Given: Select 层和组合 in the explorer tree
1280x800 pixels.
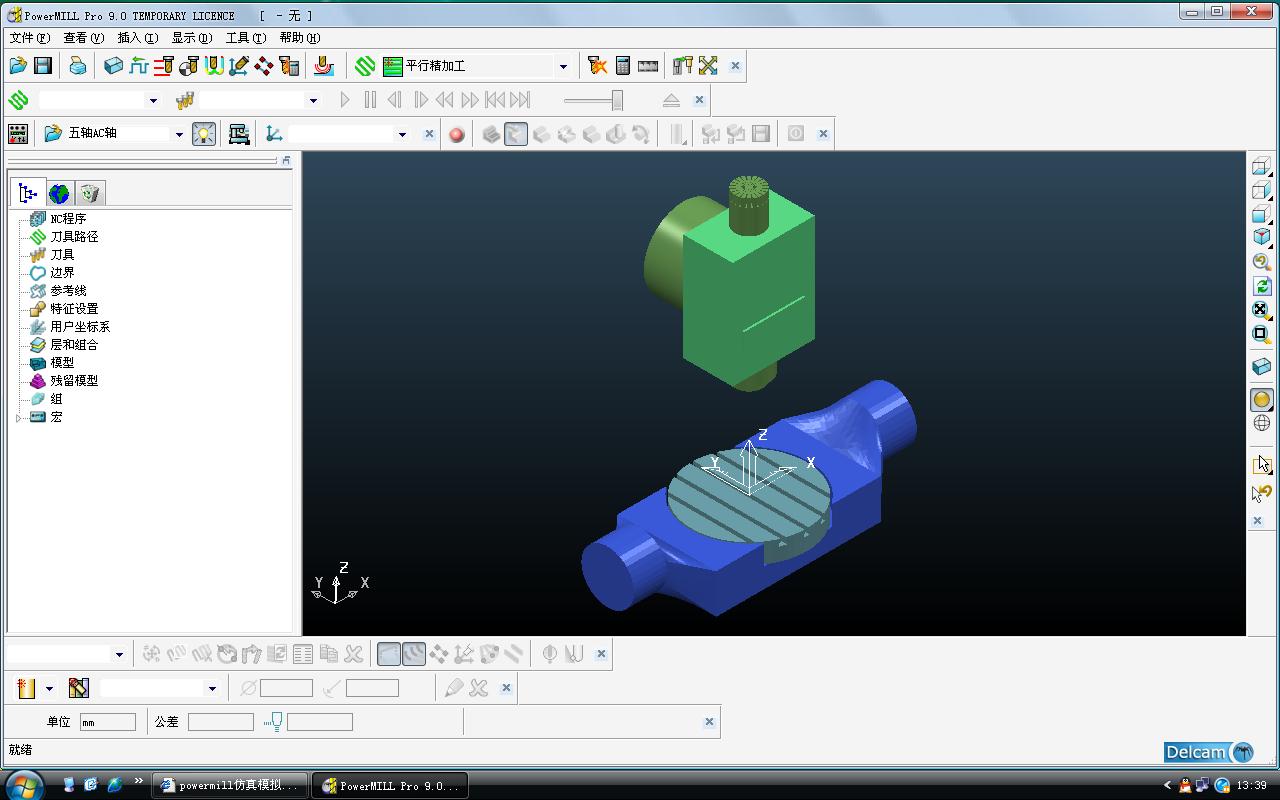Looking at the screenshot, I should 74,344.
